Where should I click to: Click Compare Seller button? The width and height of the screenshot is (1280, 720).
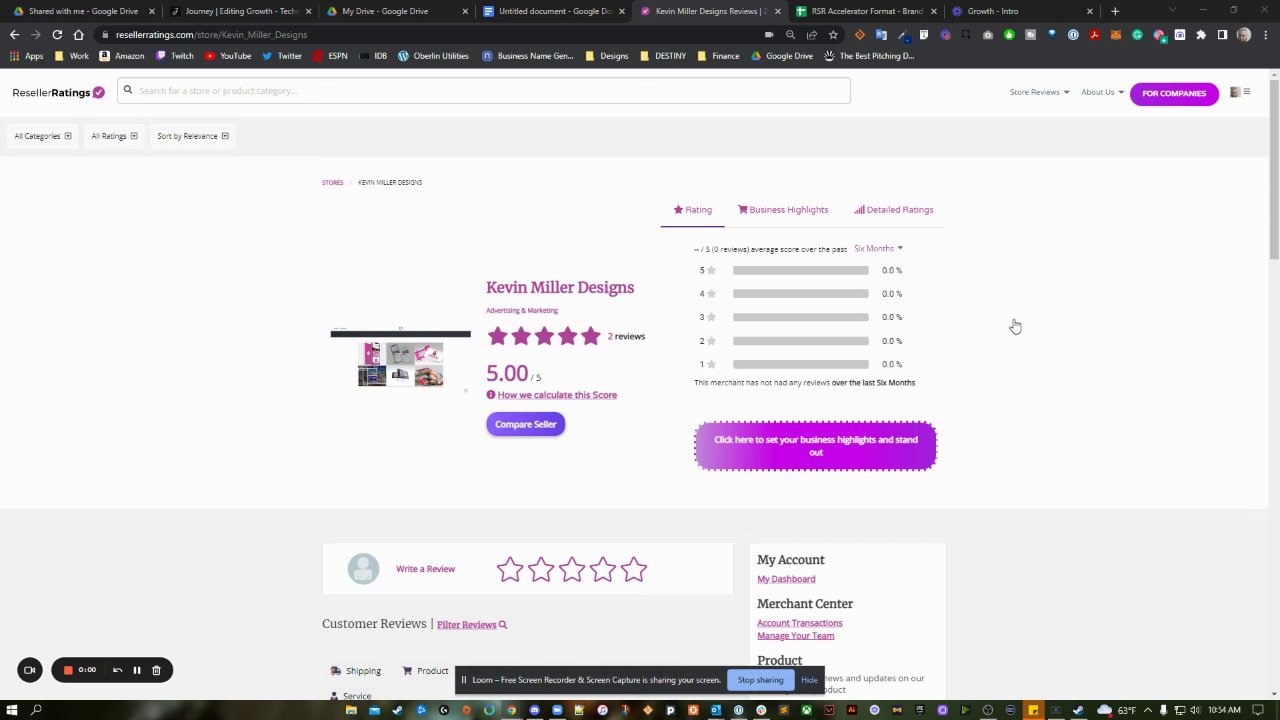[526, 424]
